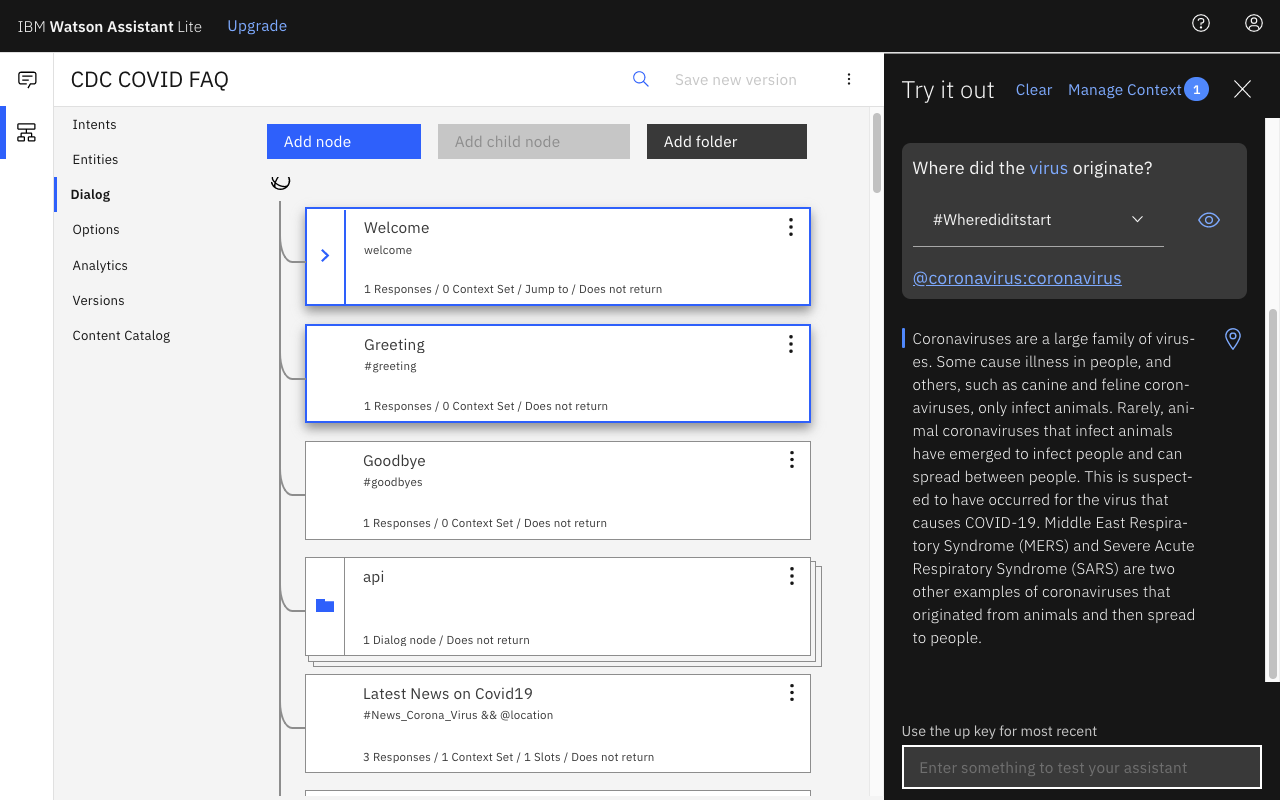Click Clear in Try it out panel

1034,90
